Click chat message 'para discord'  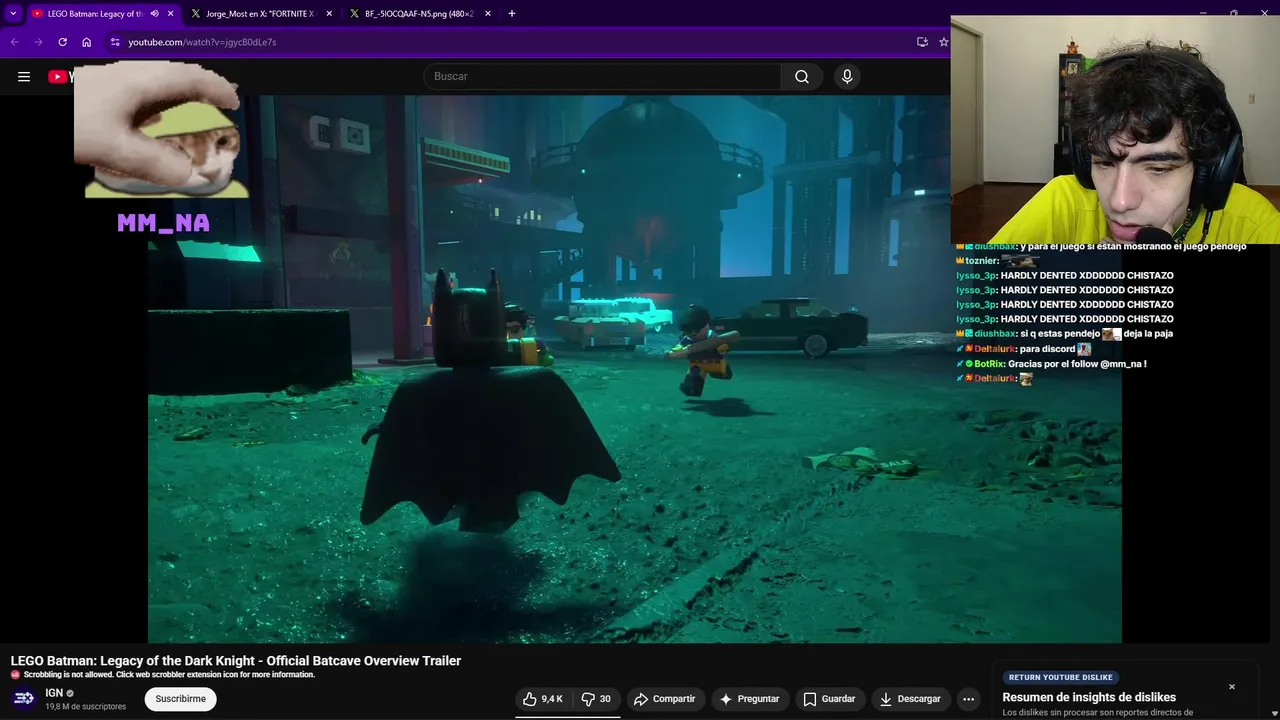[x=1047, y=349]
